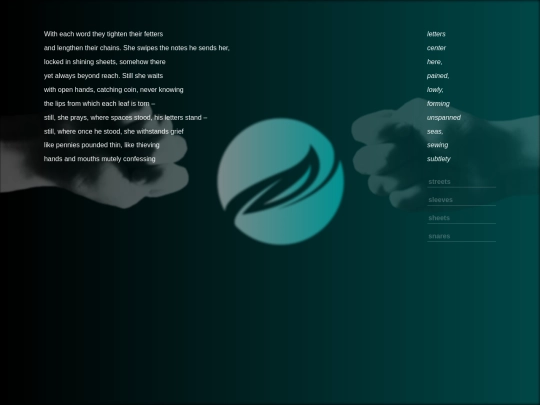The height and width of the screenshot is (405, 540).
Task: Click the italic word "here,"
Action: pyautogui.click(x=435, y=62)
